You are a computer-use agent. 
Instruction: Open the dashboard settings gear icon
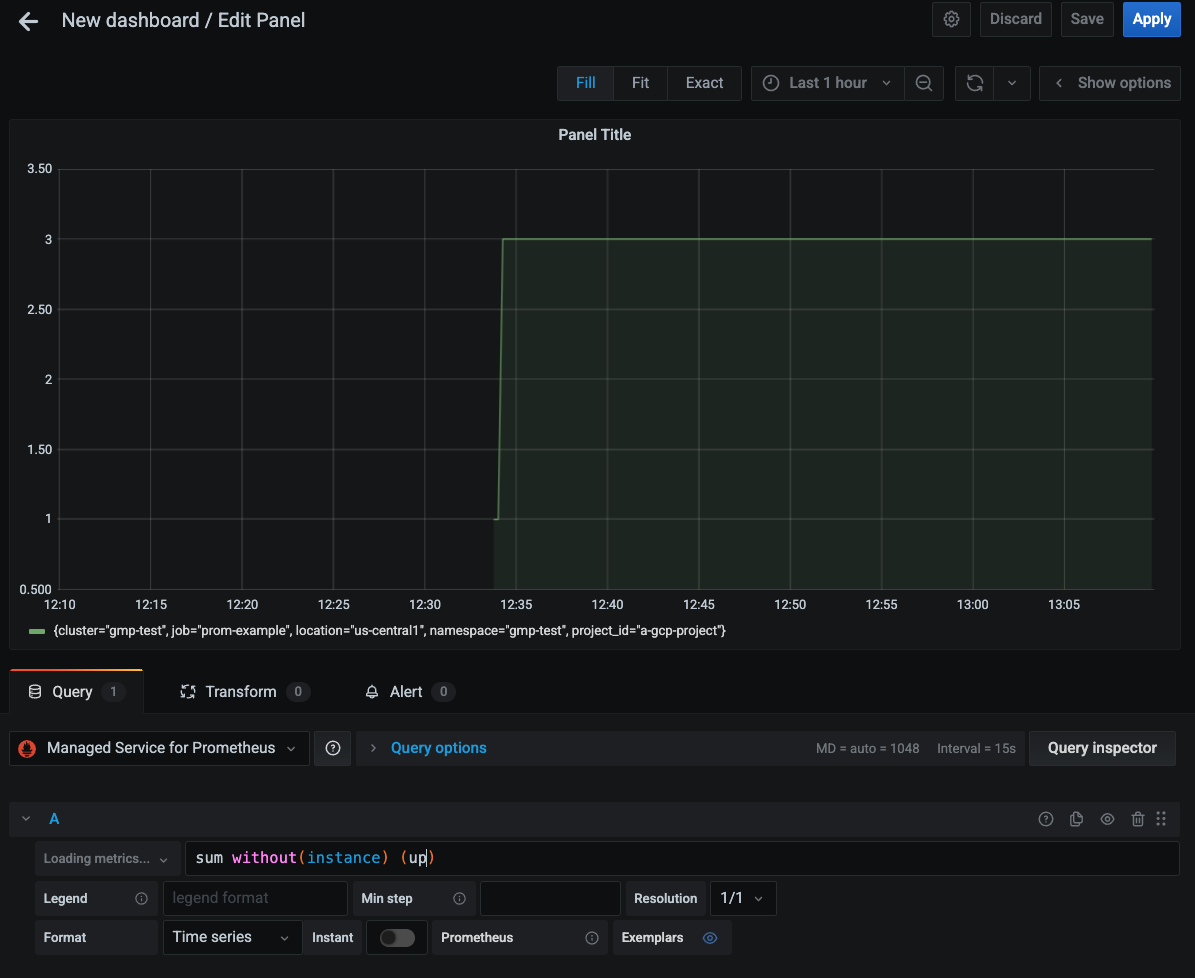click(x=951, y=19)
